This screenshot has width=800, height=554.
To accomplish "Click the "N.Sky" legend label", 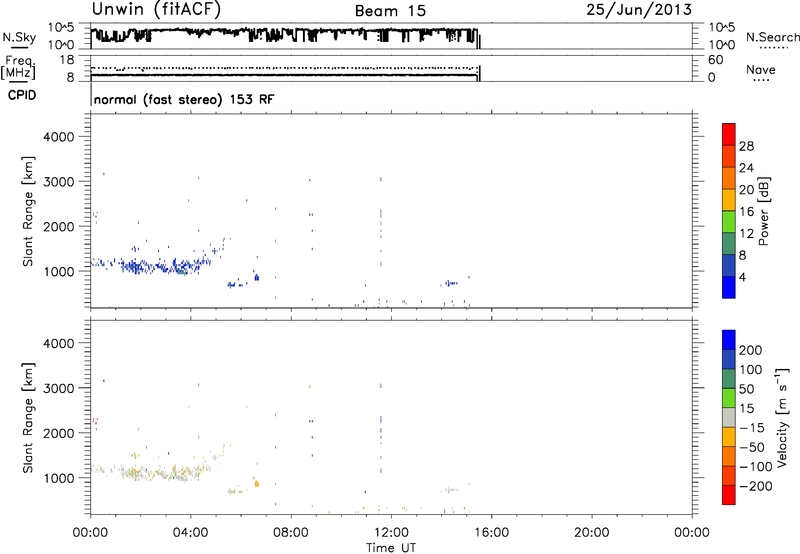I will 19,37.
